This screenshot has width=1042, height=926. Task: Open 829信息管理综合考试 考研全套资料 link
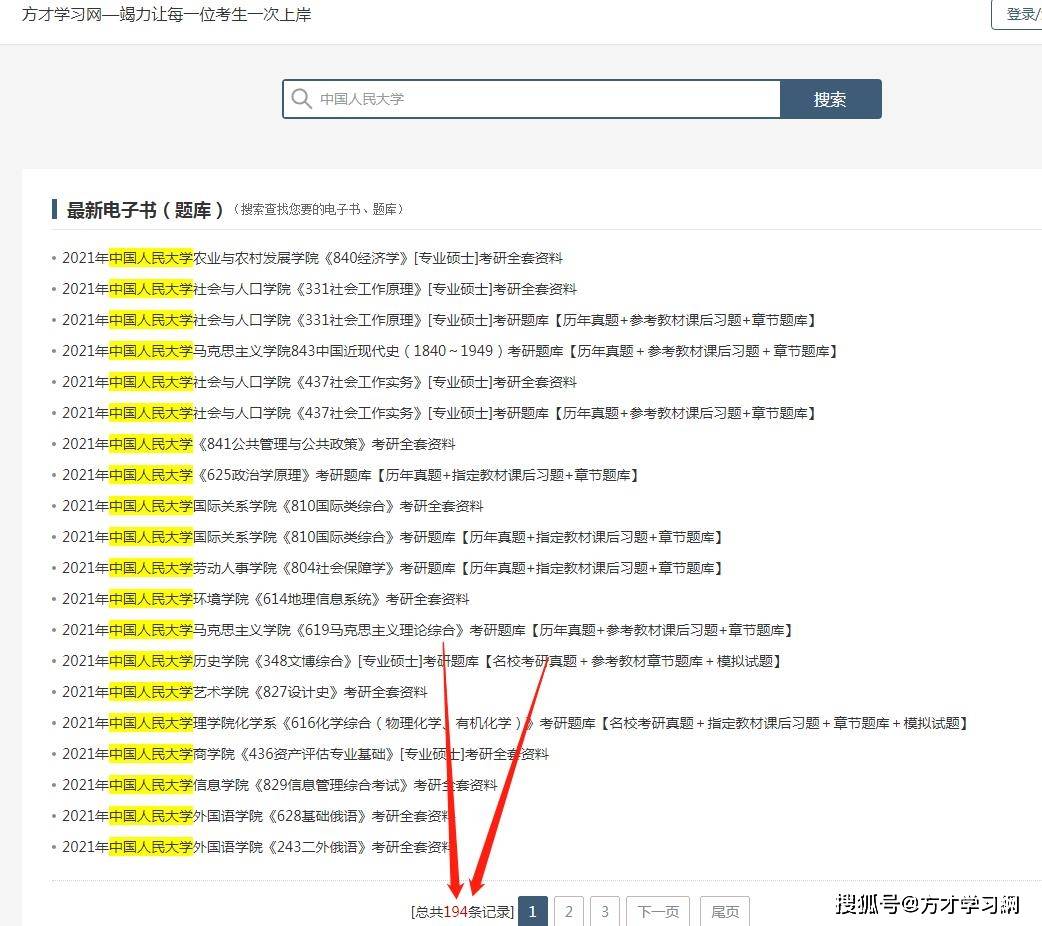coord(280,785)
